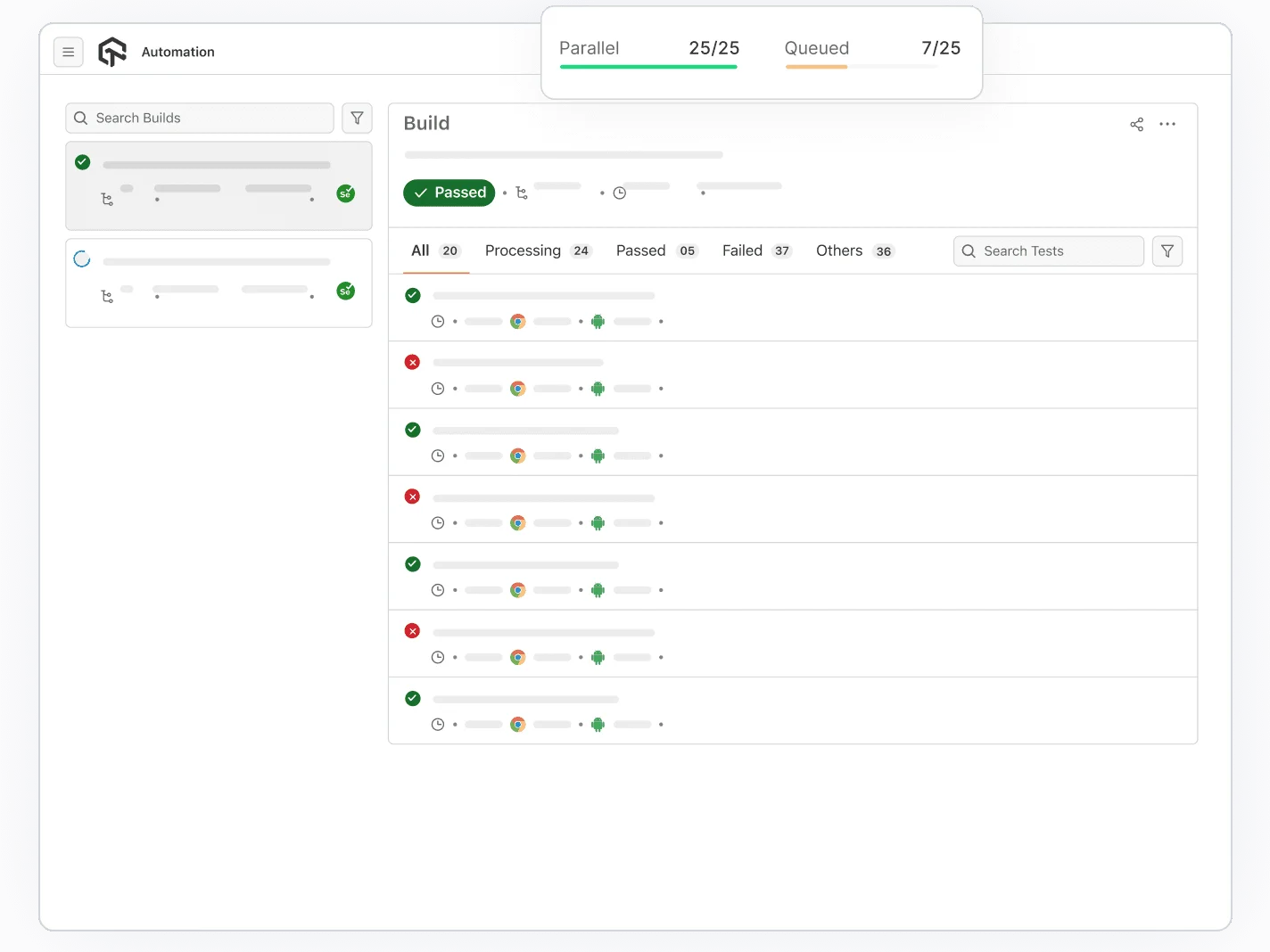Image resolution: width=1270 pixels, height=952 pixels.
Task: Open the Build options ellipsis menu
Action: coord(1167,125)
